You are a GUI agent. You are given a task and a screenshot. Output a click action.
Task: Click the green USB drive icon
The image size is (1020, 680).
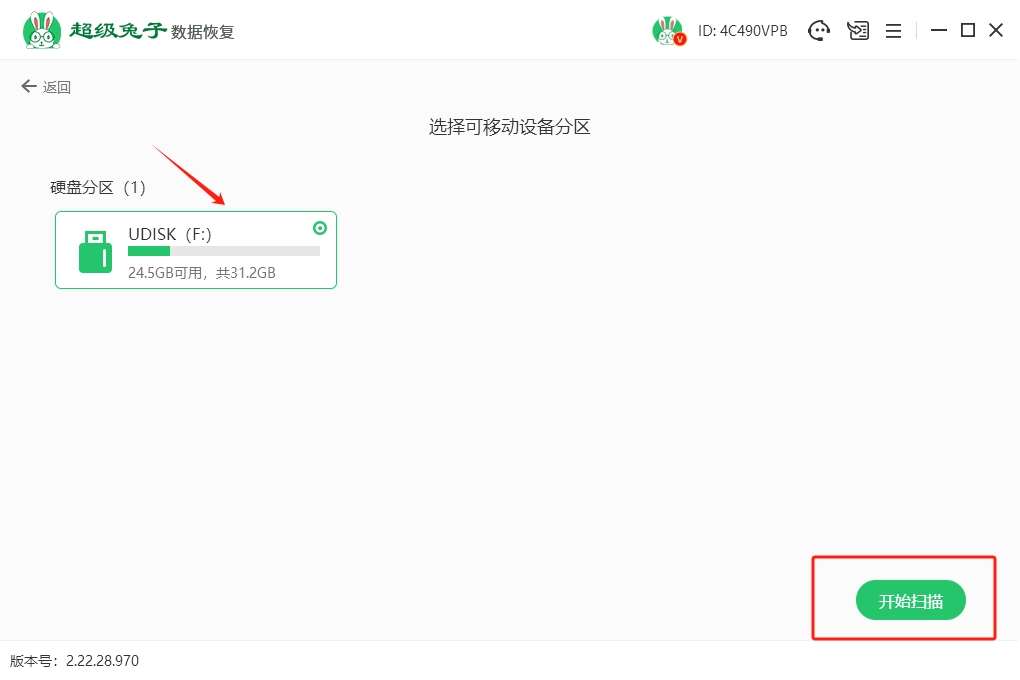pos(95,251)
